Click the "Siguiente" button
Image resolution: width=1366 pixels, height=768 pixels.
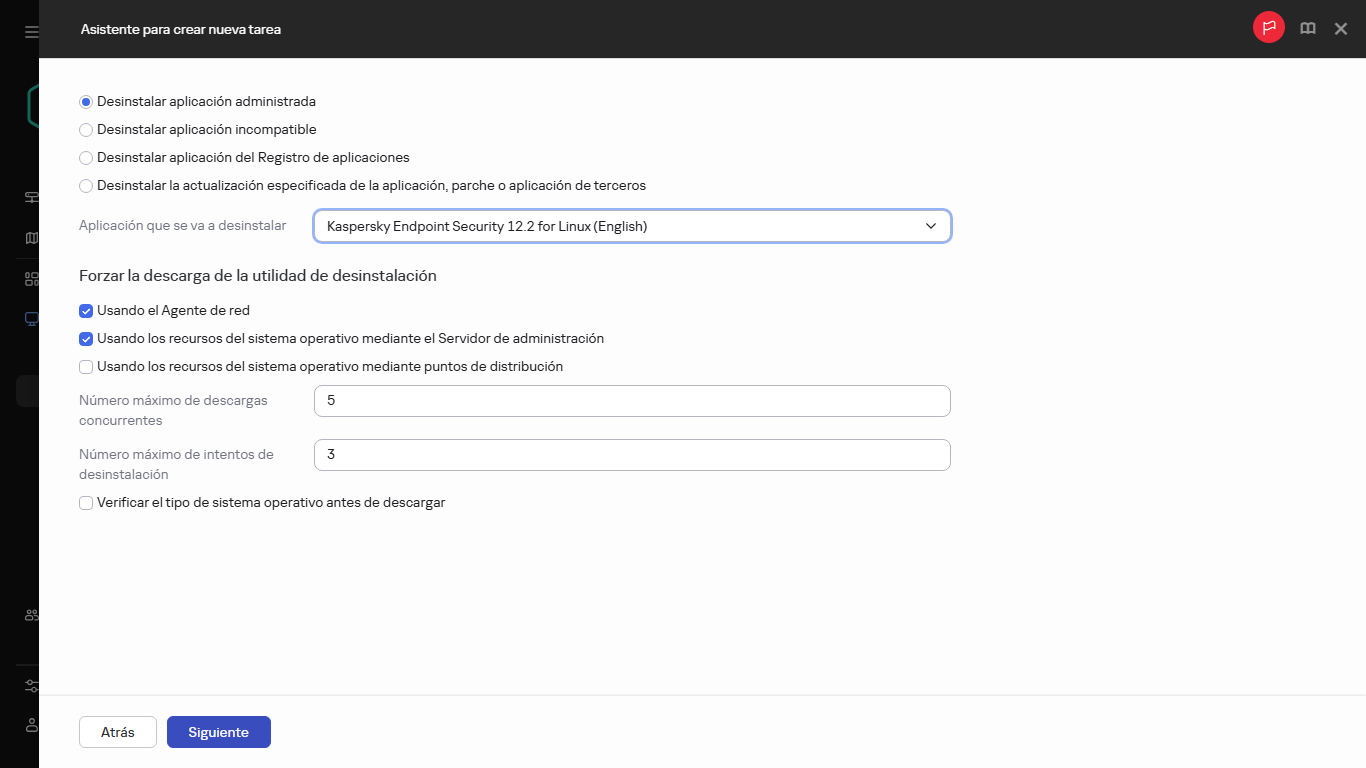[x=218, y=731]
